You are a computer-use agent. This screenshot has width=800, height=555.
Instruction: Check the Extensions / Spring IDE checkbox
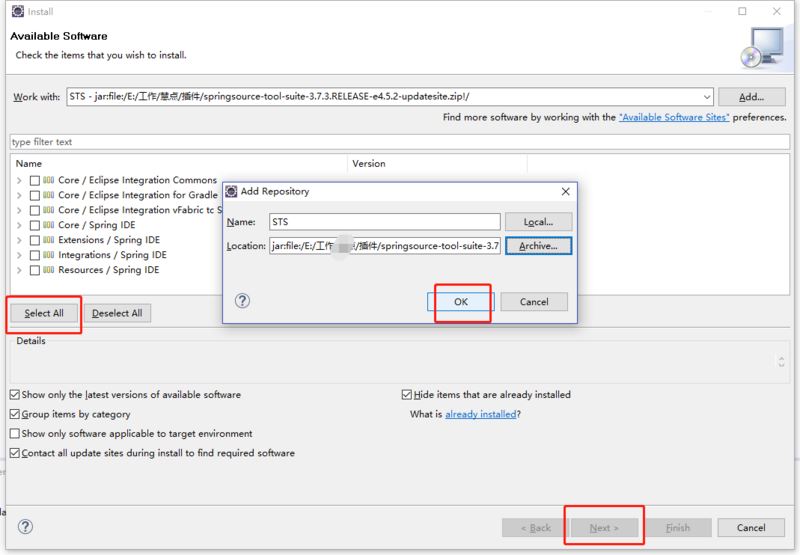35,240
